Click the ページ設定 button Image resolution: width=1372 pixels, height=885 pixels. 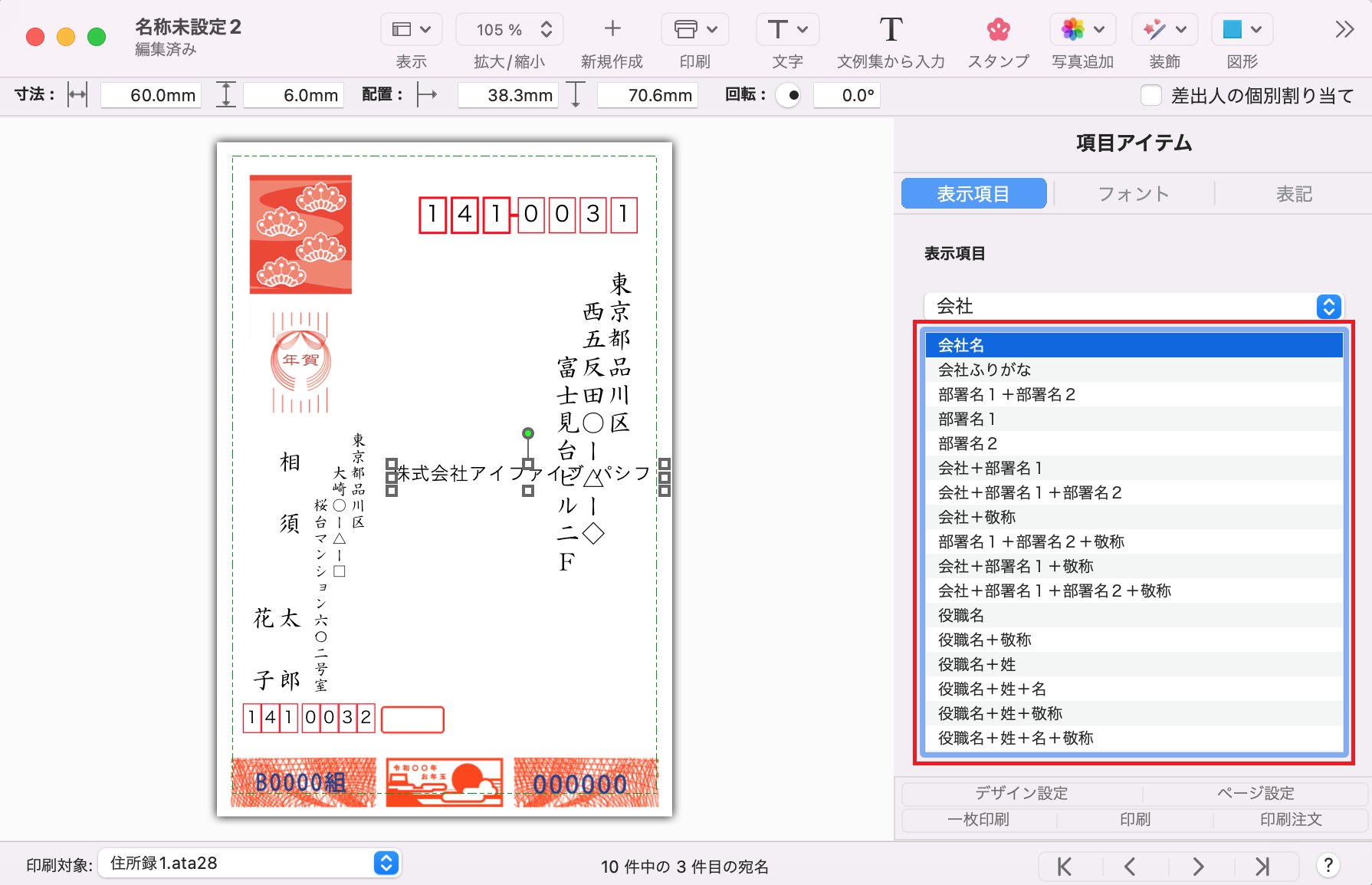(x=1255, y=793)
